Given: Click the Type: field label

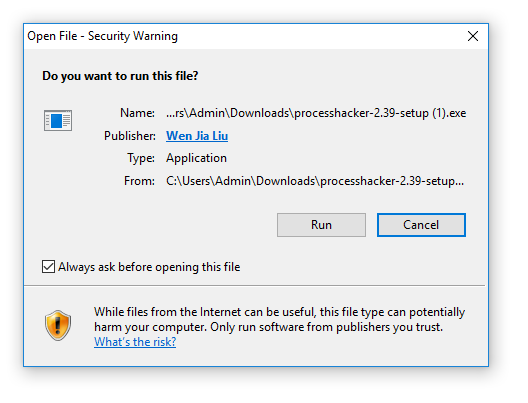Looking at the screenshot, I should (x=141, y=158).
